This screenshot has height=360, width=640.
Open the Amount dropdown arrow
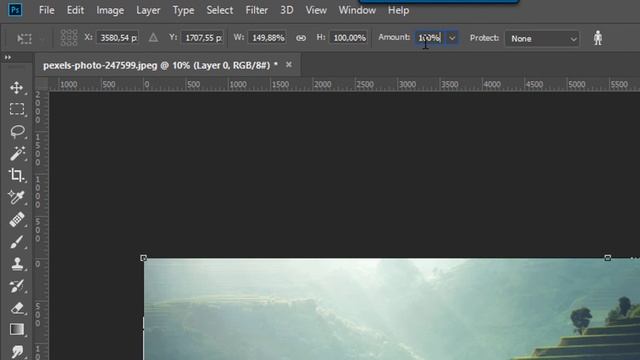[452, 38]
